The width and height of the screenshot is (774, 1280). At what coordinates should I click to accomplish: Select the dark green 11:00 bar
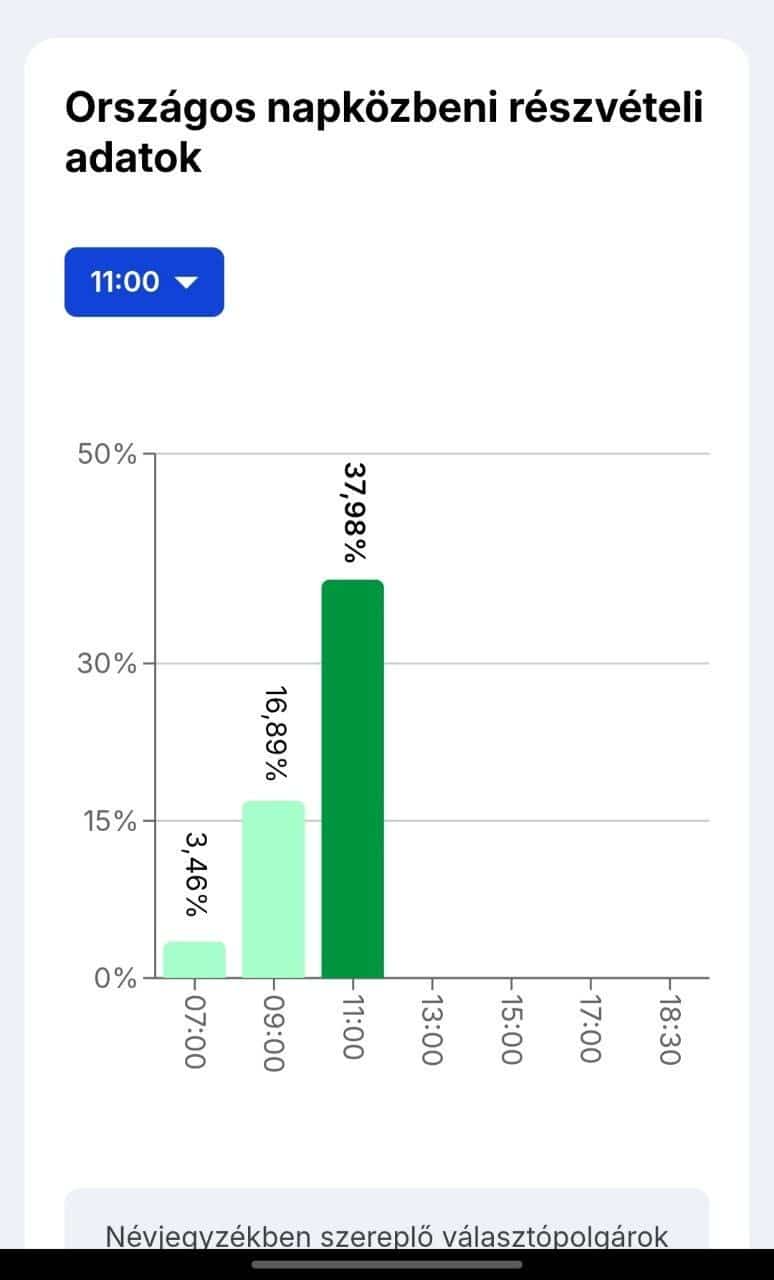(x=352, y=778)
